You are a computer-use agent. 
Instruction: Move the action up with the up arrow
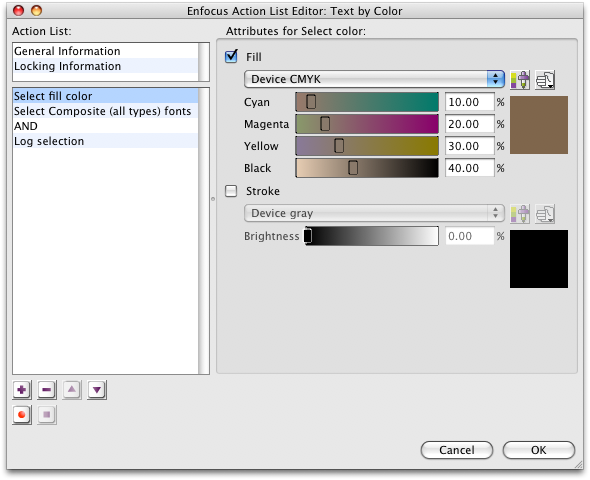[x=72, y=390]
